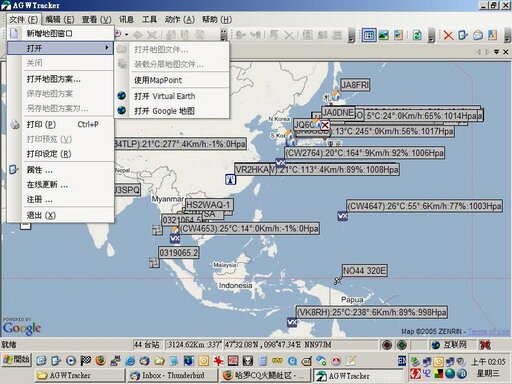Screen dimensions: 512x384
Task: Choose 使用MapPoint in the submenu
Action: pyautogui.click(x=172, y=80)
